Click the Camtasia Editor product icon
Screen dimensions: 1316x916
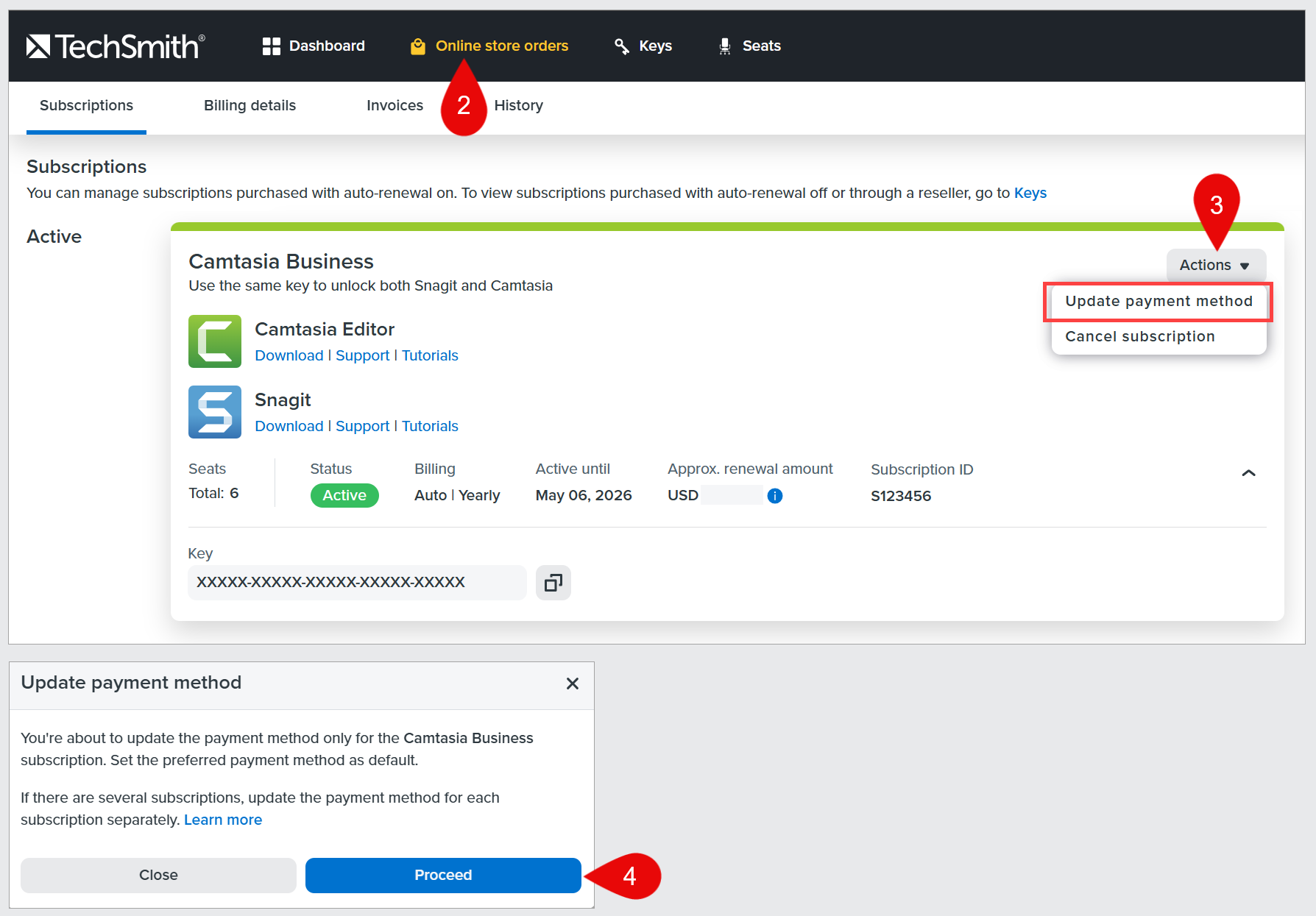point(215,341)
